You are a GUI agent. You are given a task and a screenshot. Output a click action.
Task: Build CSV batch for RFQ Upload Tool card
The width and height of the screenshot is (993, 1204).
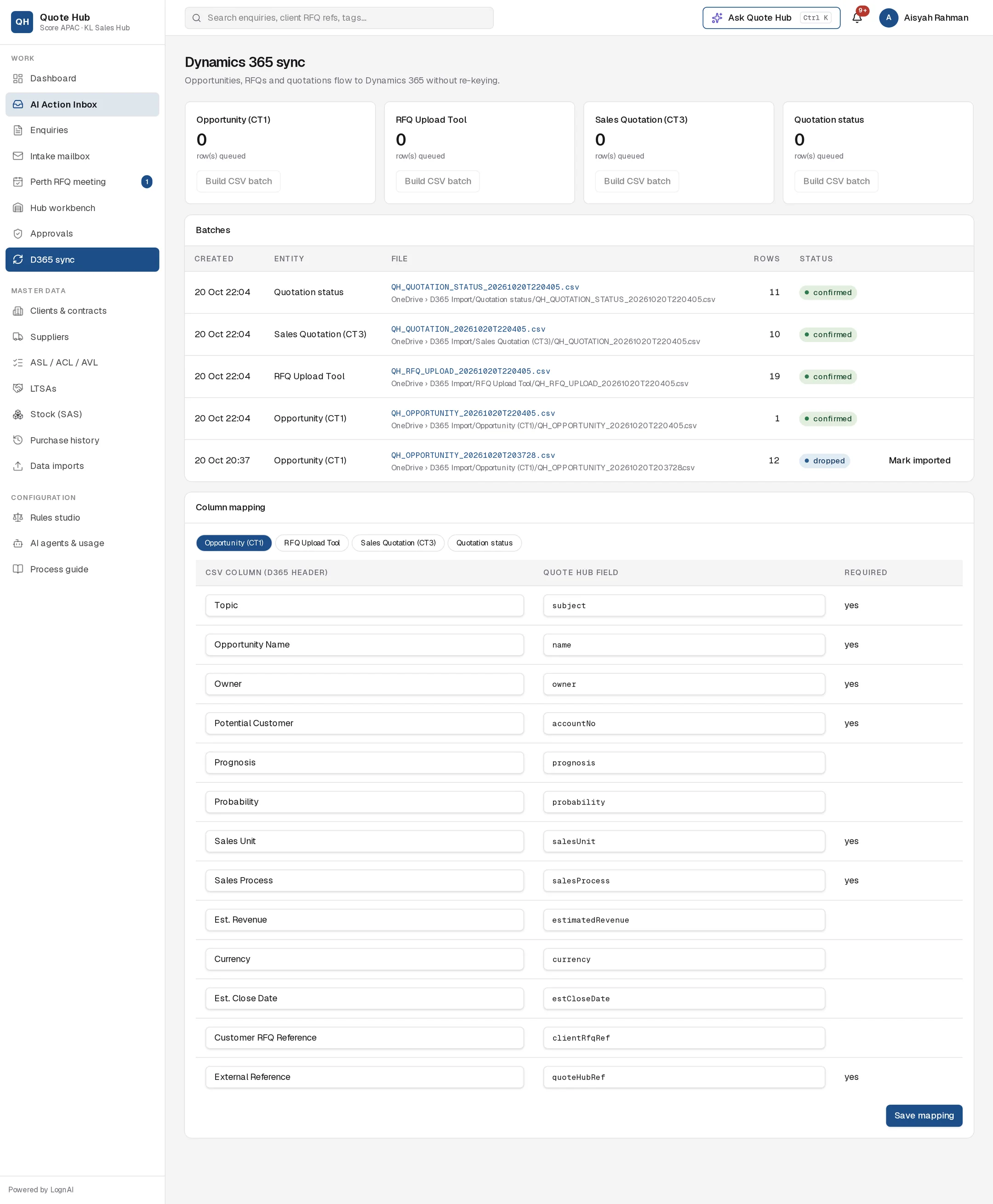point(438,181)
